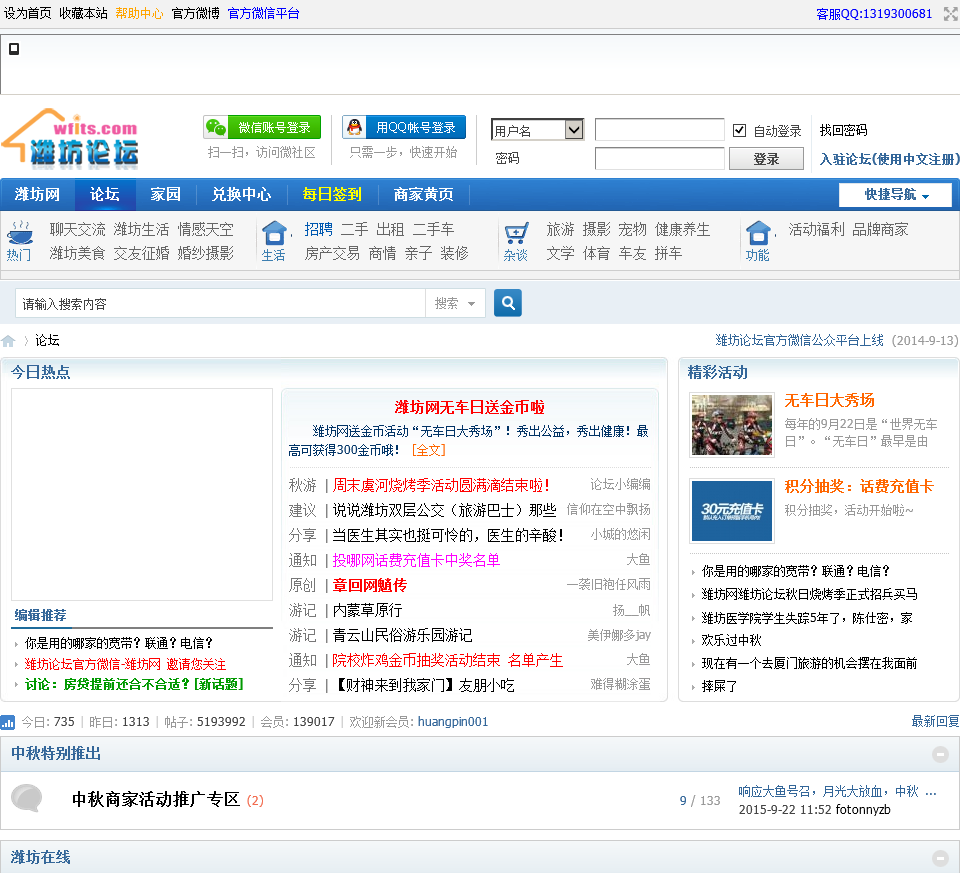The width and height of the screenshot is (960, 873).
Task: Click the speech bubble forum icon
Action: [27, 798]
